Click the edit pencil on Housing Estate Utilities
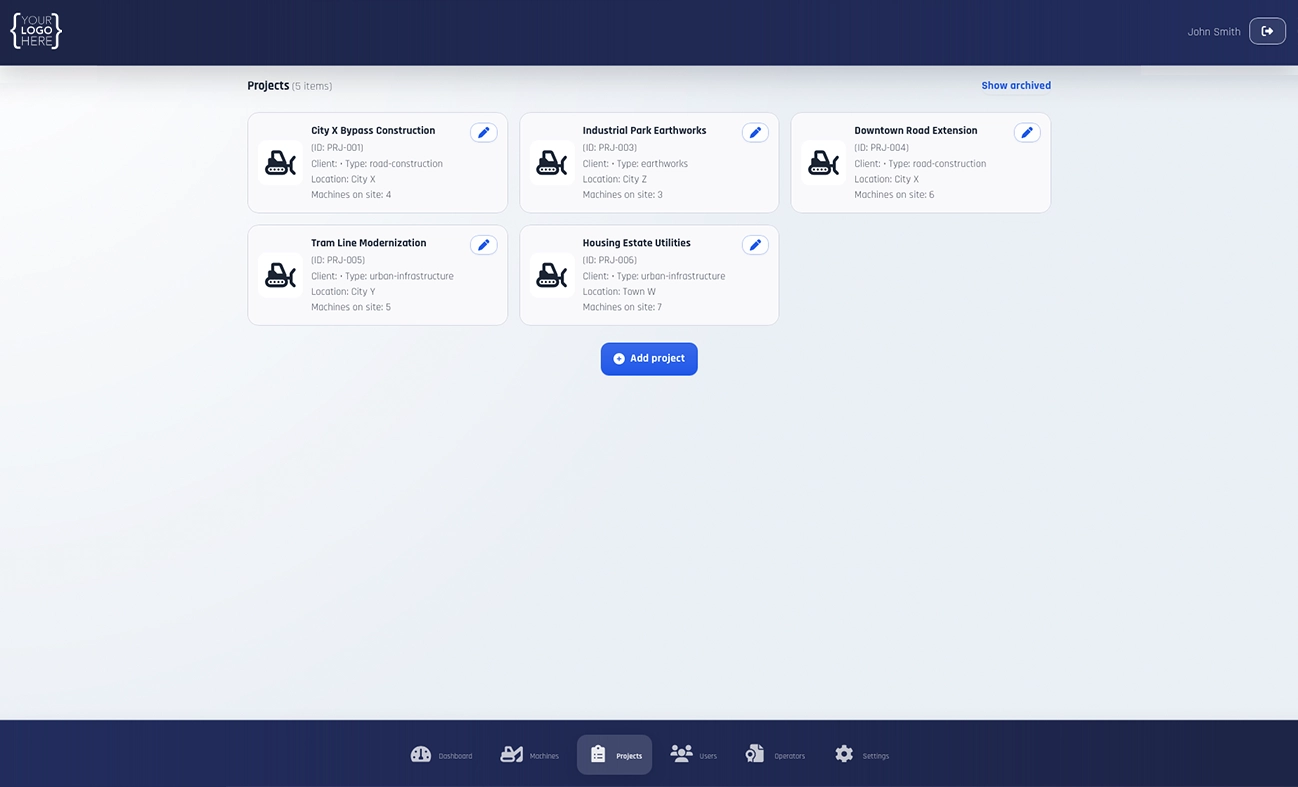Viewport: 1298px width, 787px height. pyautogui.click(x=755, y=244)
